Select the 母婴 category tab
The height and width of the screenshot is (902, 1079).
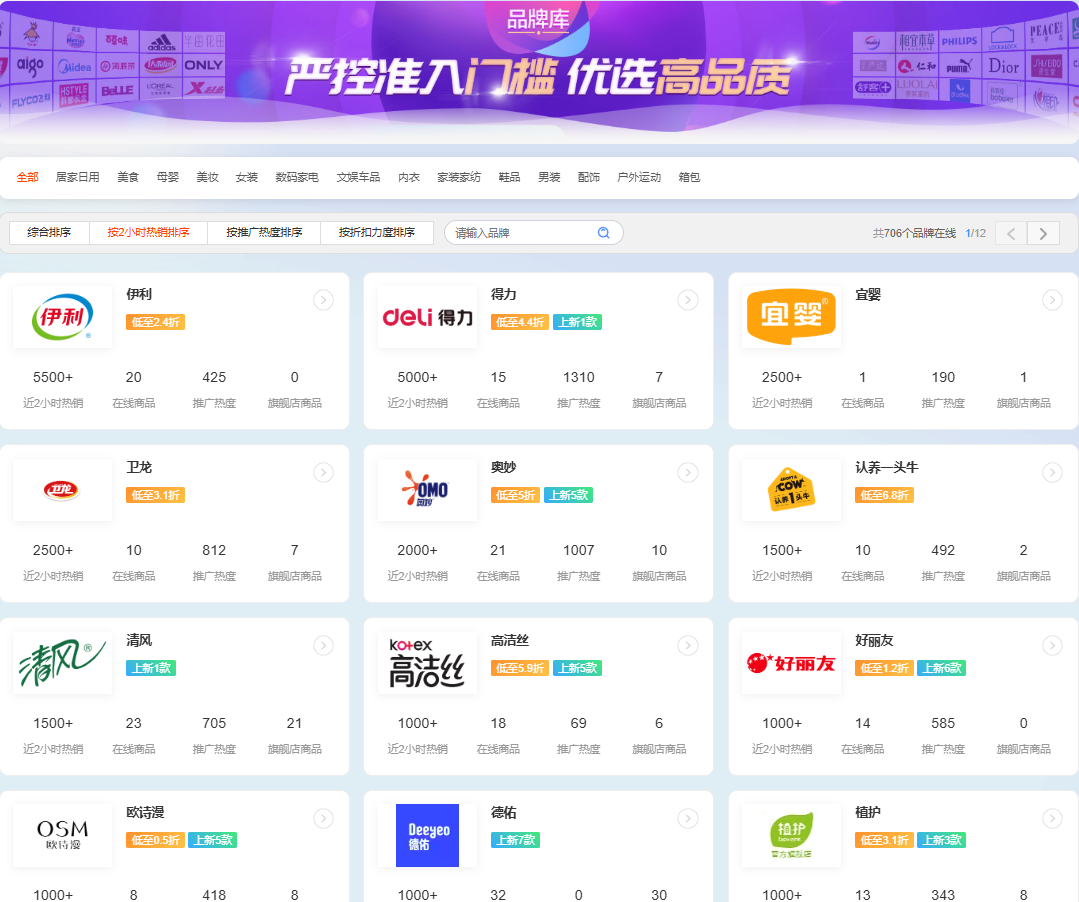point(167,178)
